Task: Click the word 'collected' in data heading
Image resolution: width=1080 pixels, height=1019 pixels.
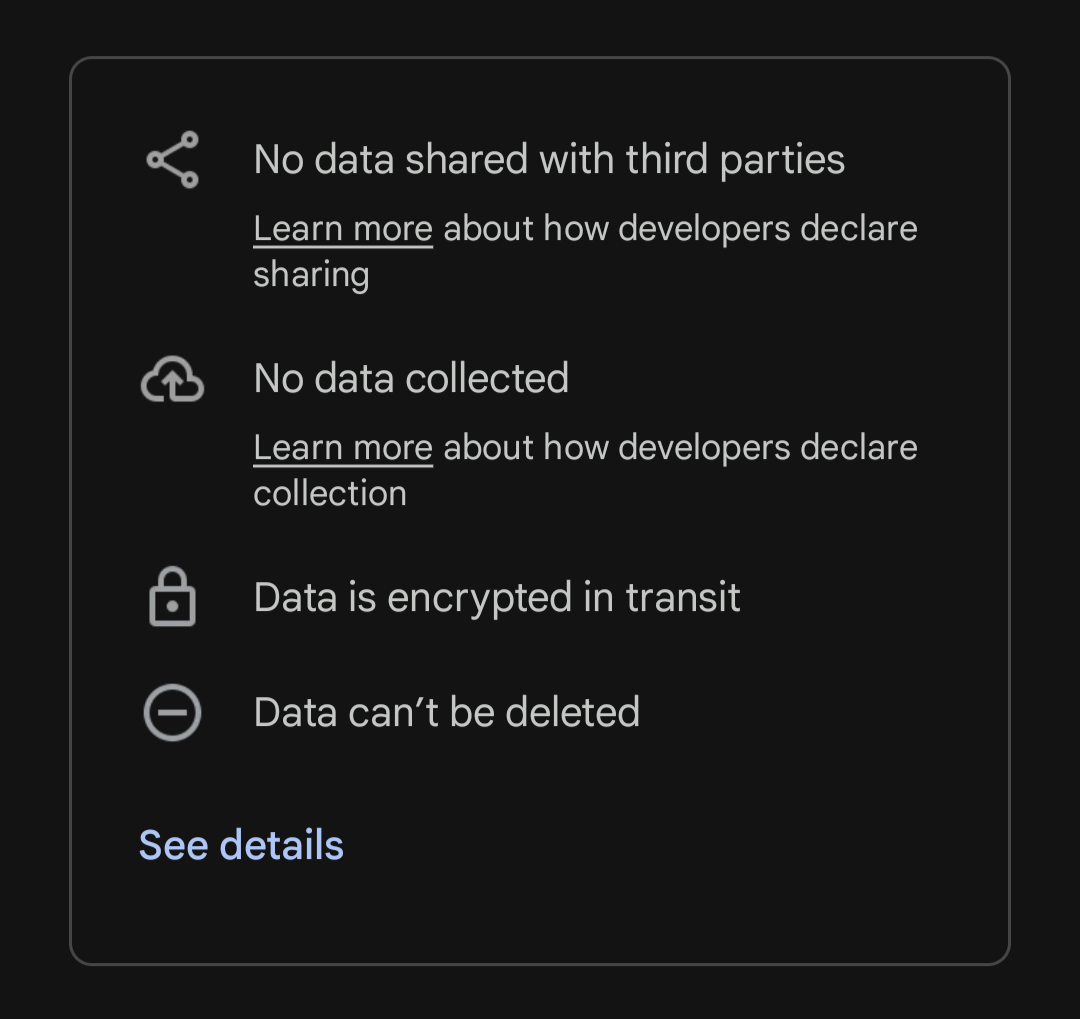Action: point(488,378)
